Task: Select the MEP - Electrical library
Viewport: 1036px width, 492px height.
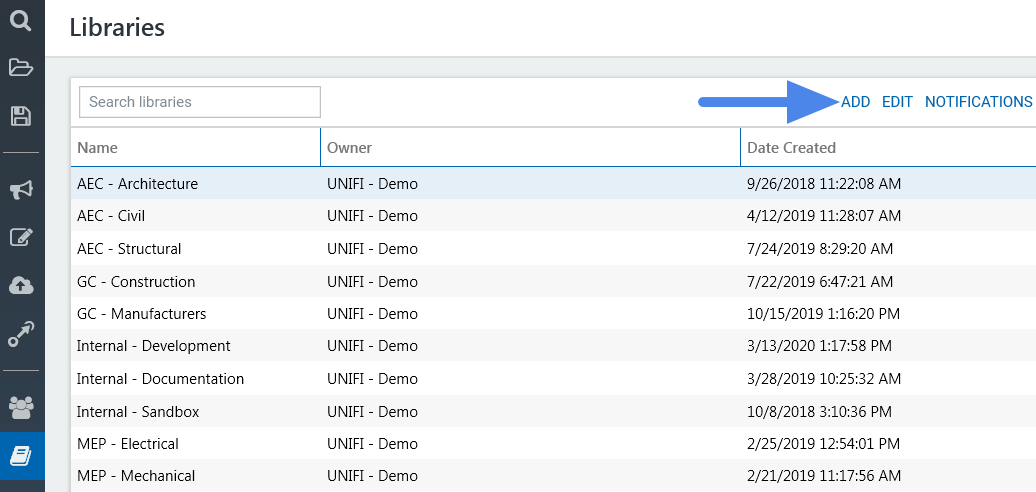Action: [128, 444]
